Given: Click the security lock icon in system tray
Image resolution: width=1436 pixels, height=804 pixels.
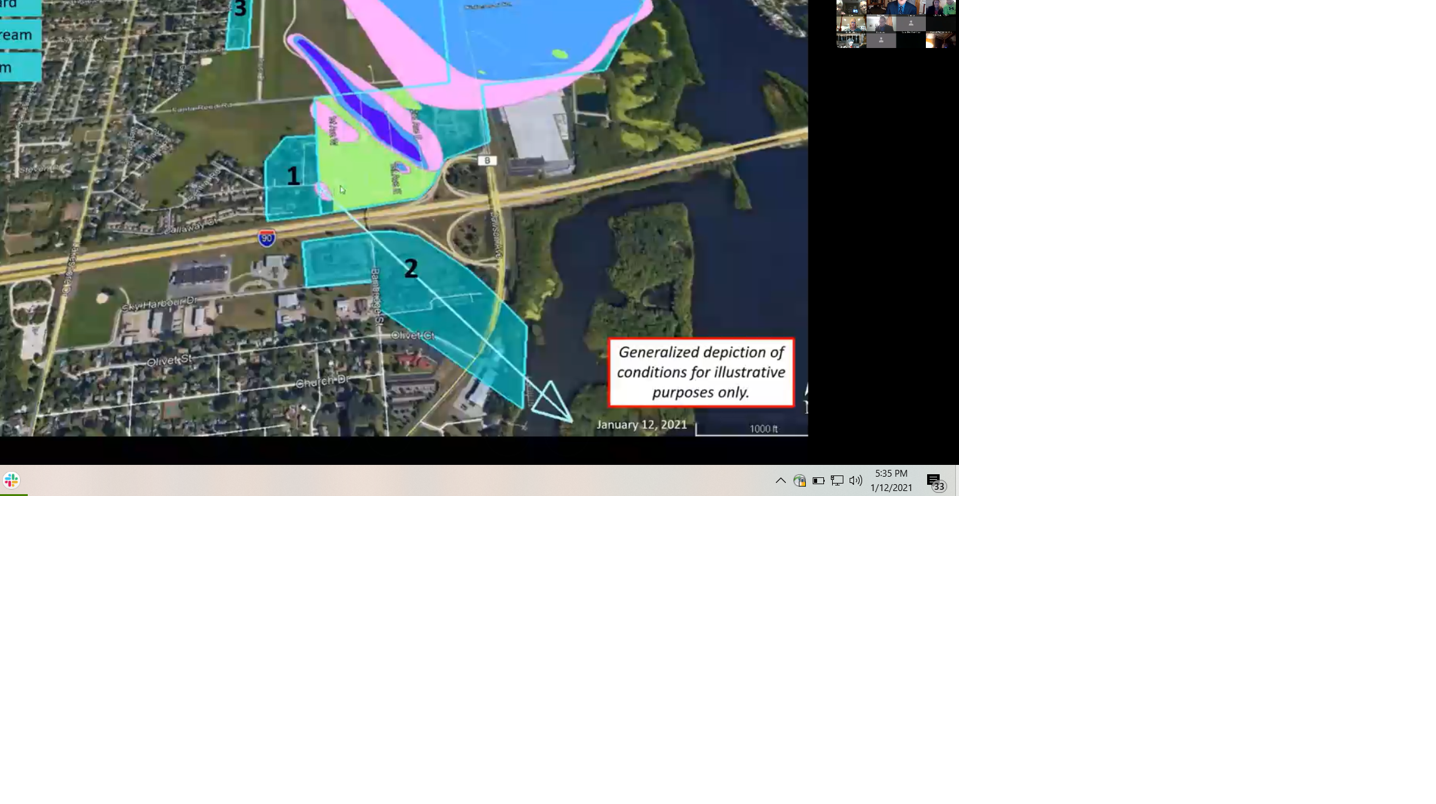Looking at the screenshot, I should coord(800,481).
